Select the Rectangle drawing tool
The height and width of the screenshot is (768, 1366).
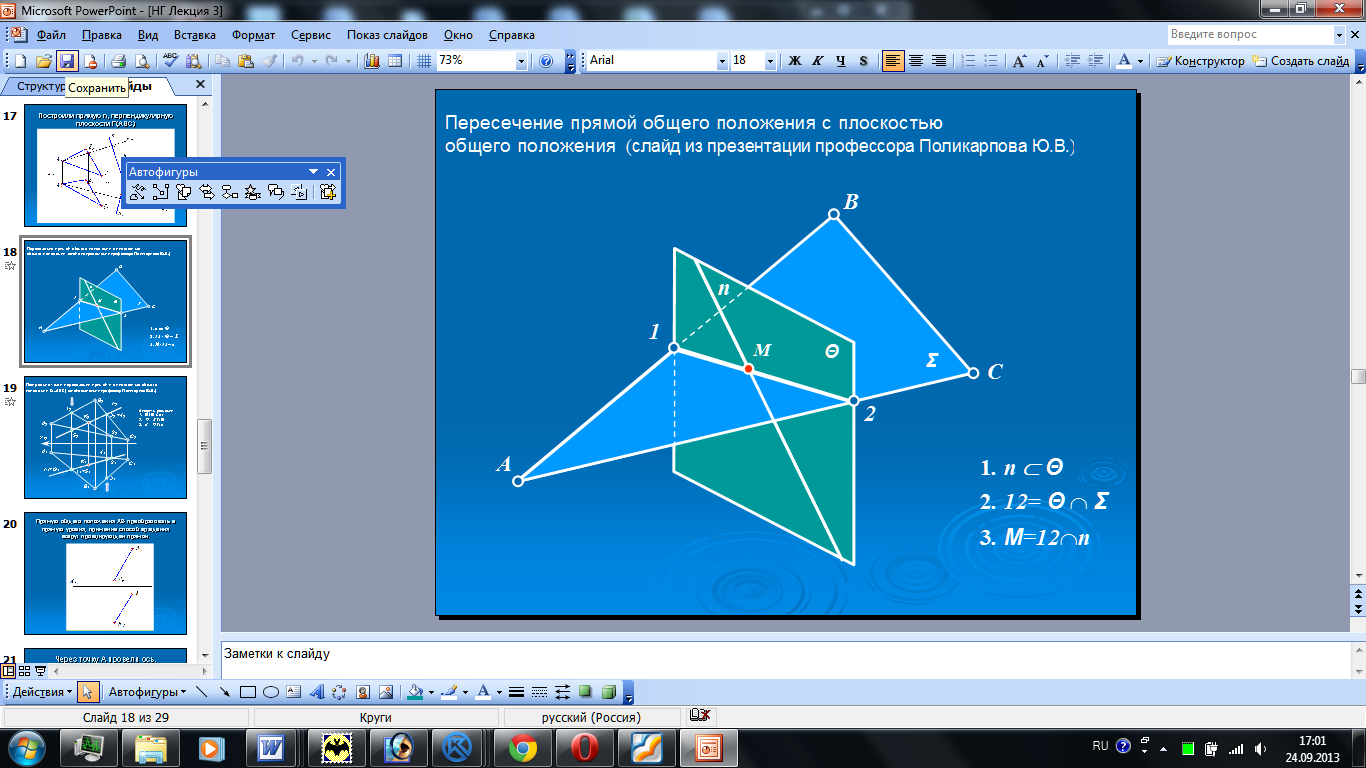pyautogui.click(x=247, y=692)
